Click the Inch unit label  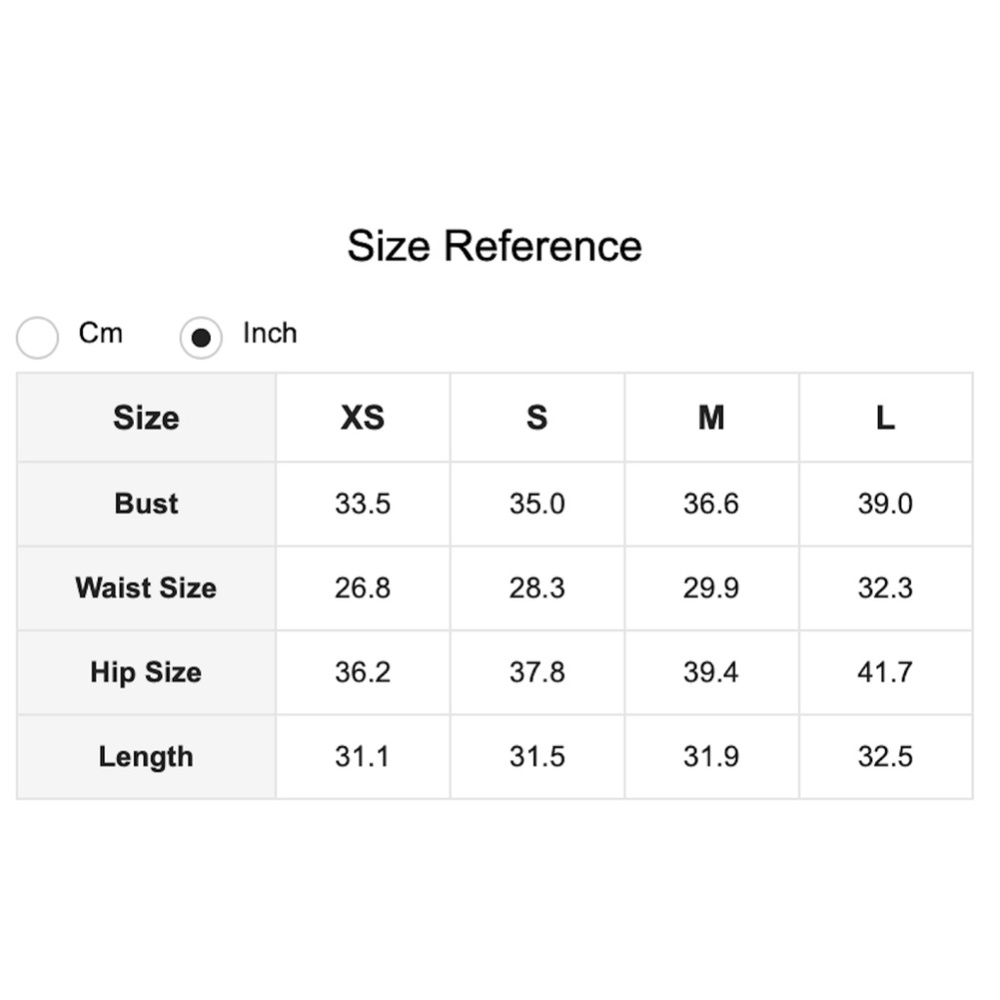(x=270, y=333)
